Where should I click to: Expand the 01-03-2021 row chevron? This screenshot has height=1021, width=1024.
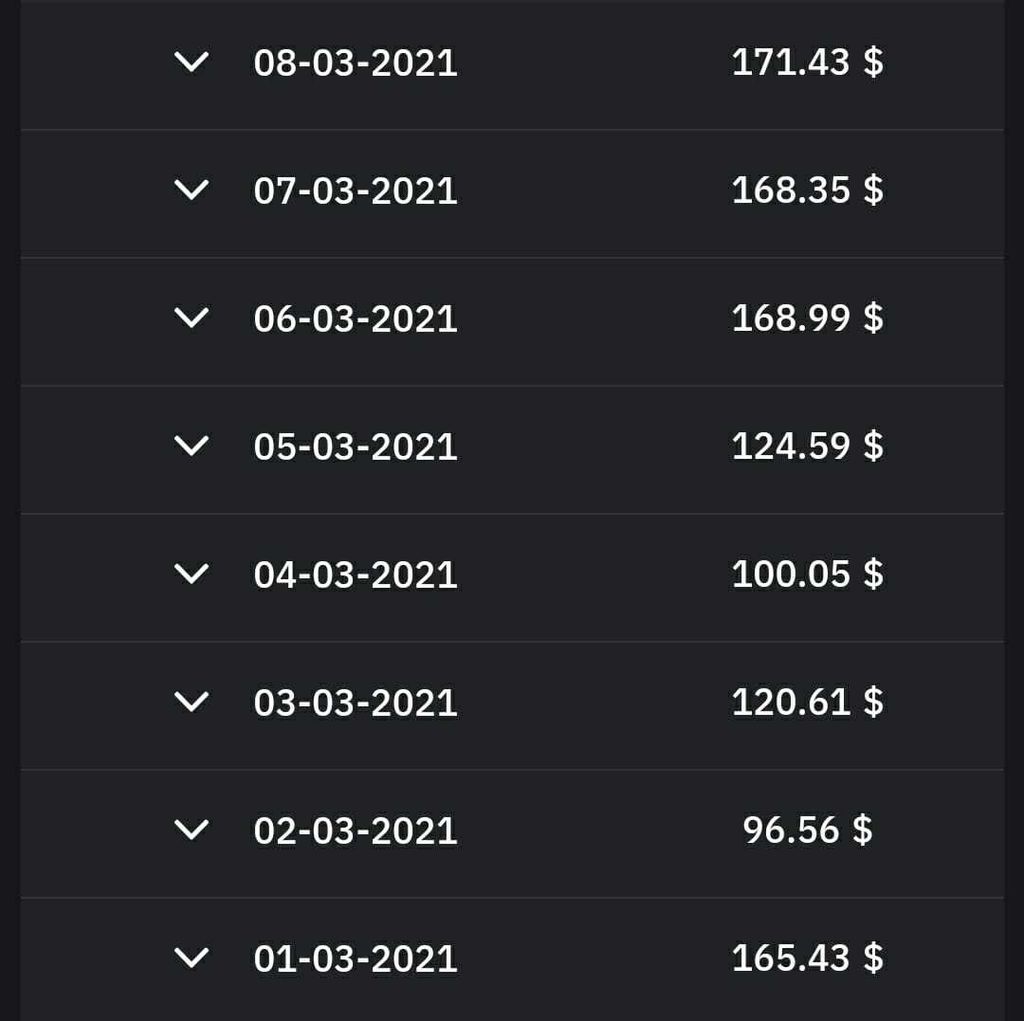pyautogui.click(x=191, y=958)
